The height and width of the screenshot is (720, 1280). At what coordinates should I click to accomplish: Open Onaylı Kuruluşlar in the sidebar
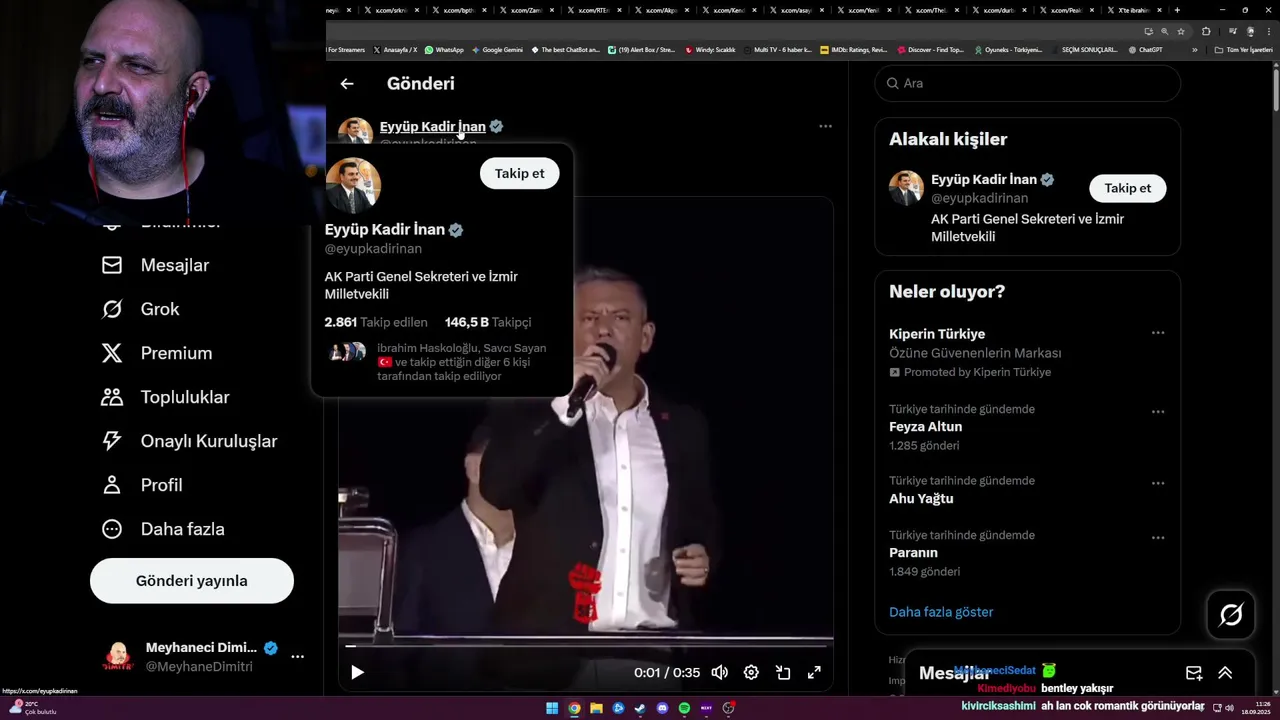coord(189,441)
